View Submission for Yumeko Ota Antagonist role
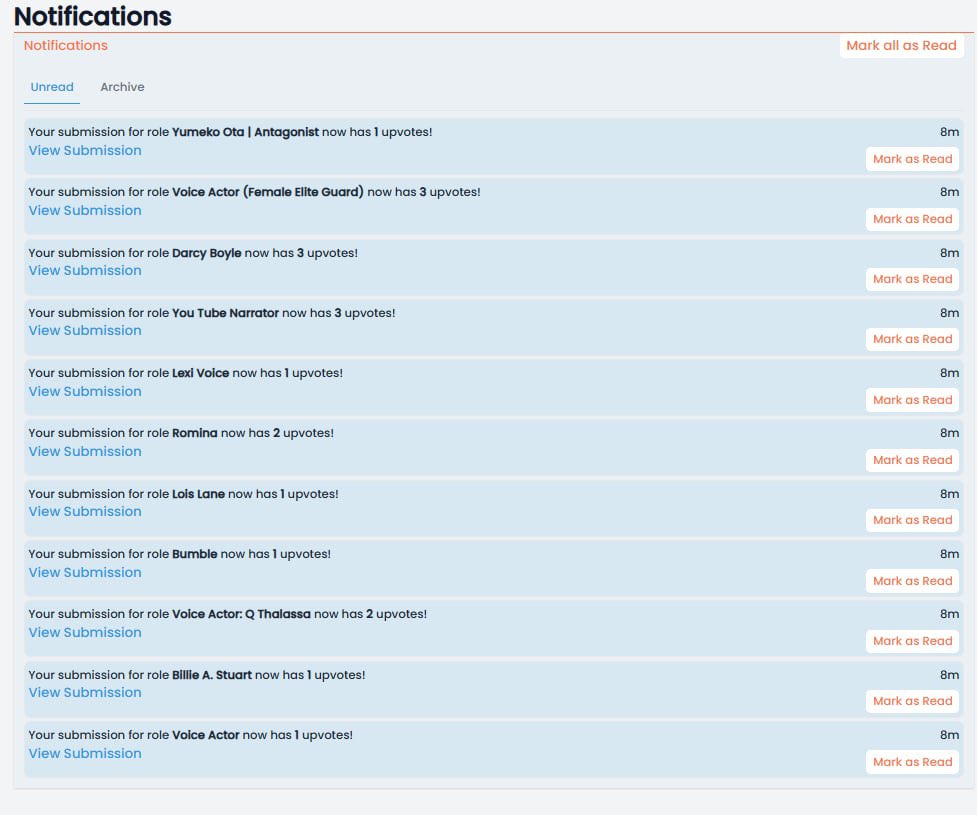 [85, 150]
